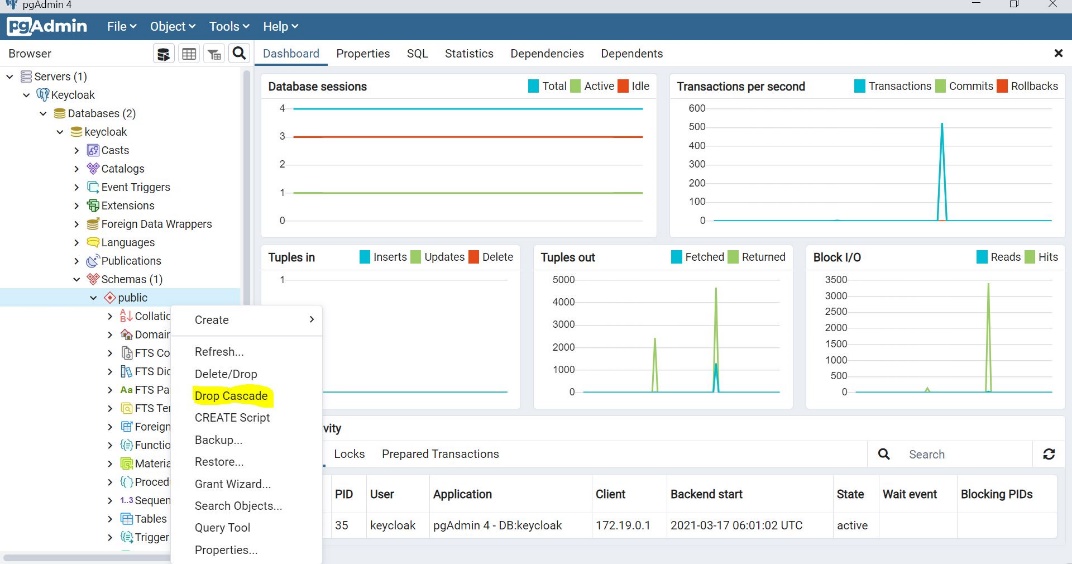Image resolution: width=1072 pixels, height=564 pixels.
Task: Click the Schemas node icon
Action: (93, 279)
